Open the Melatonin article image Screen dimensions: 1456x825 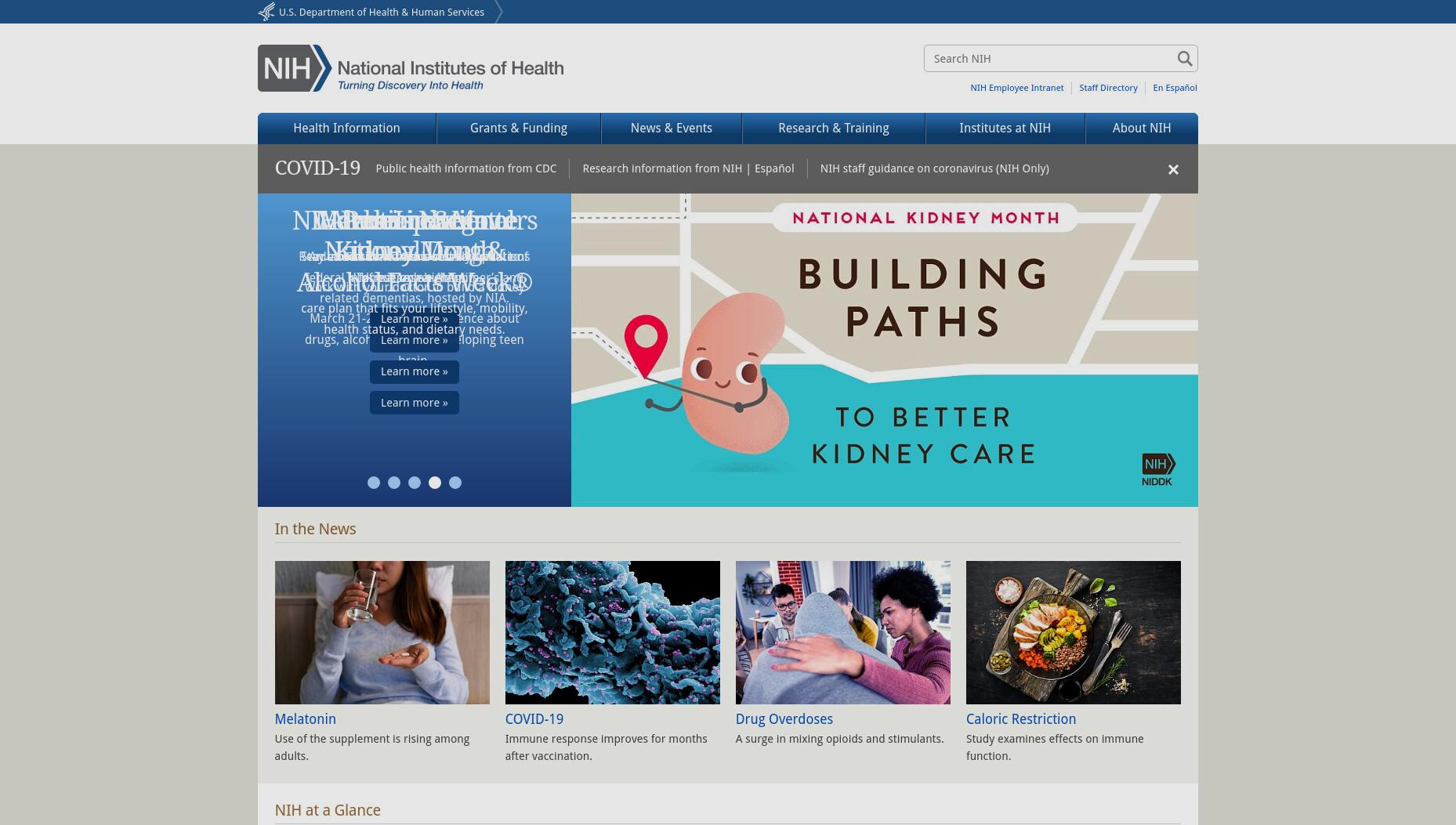[382, 632]
